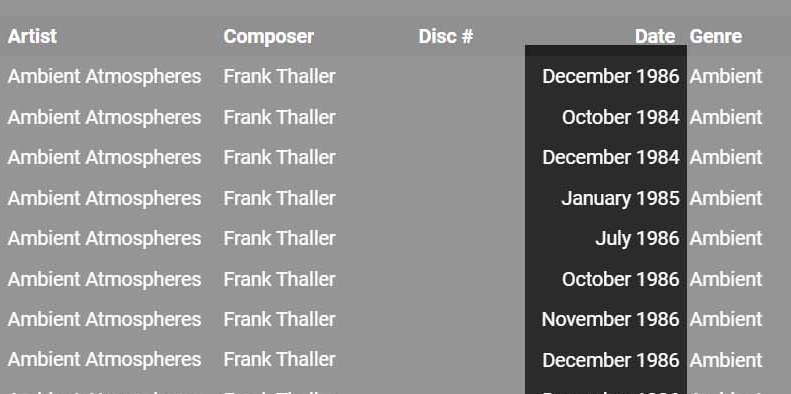
Task: Sort by the Artist column header
Action: 32,36
